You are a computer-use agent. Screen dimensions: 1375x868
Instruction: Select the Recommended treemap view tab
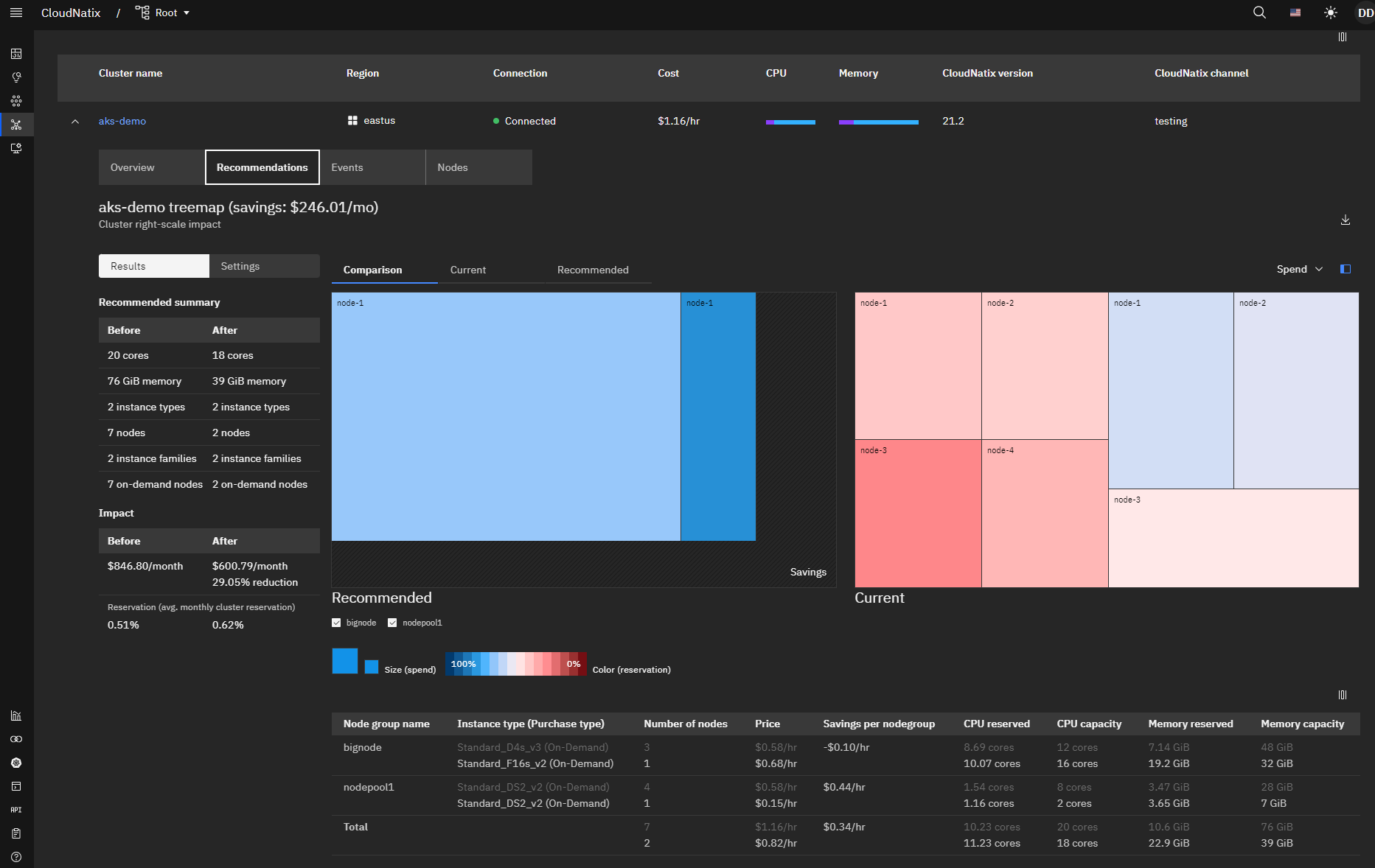point(593,270)
